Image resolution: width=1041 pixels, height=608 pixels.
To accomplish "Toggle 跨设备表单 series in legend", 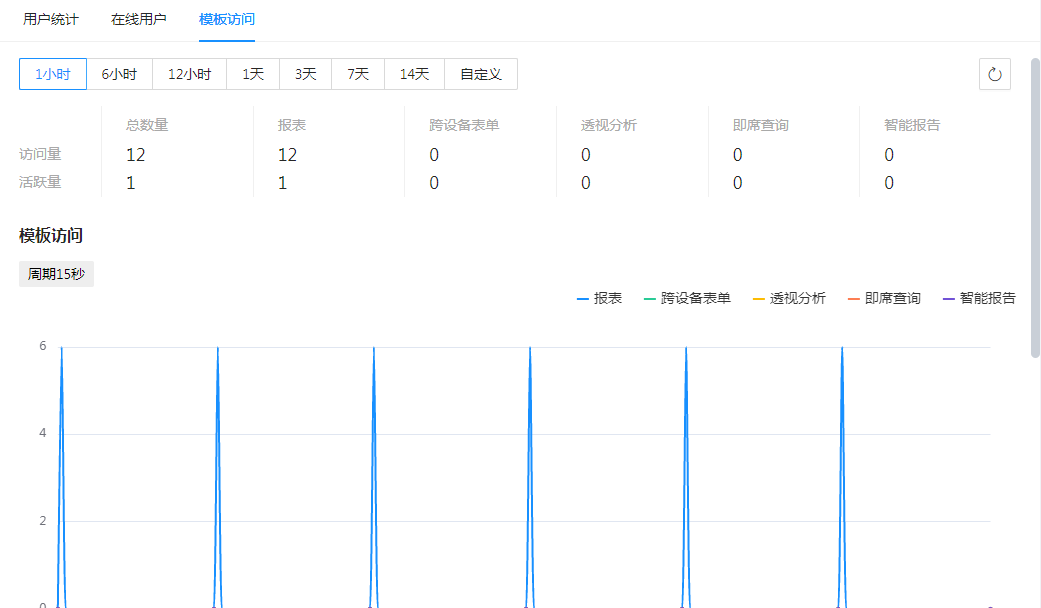I will 687,298.
